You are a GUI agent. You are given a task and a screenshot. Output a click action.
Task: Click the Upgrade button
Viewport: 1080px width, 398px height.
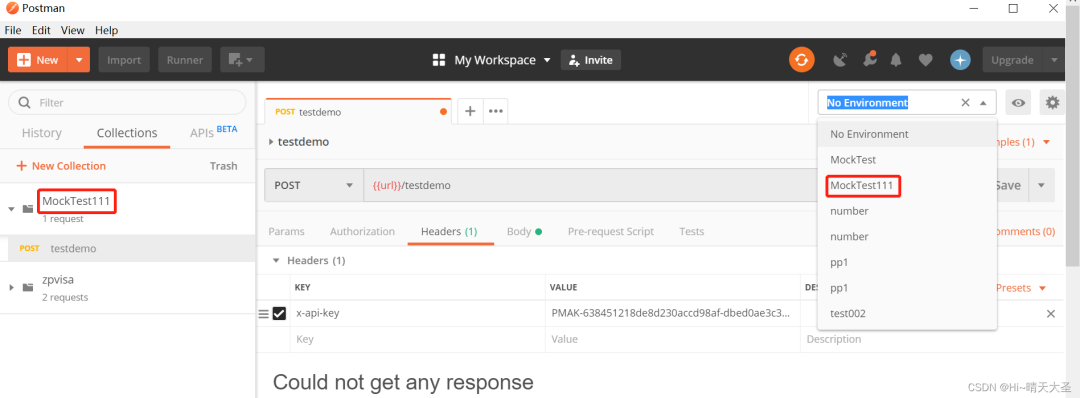coord(1012,60)
